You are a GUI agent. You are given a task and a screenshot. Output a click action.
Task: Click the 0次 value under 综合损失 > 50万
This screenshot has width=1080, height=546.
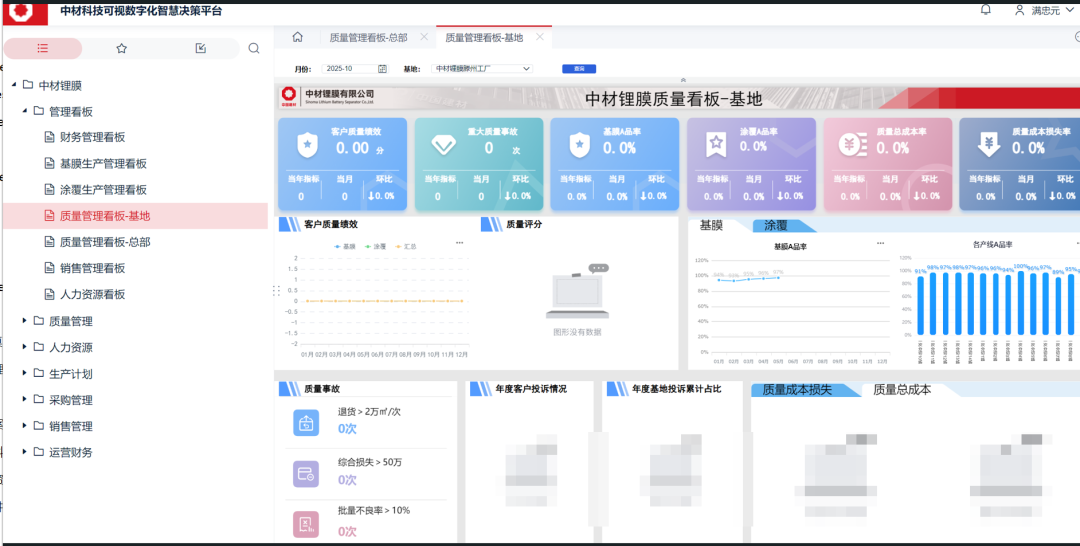coord(347,480)
